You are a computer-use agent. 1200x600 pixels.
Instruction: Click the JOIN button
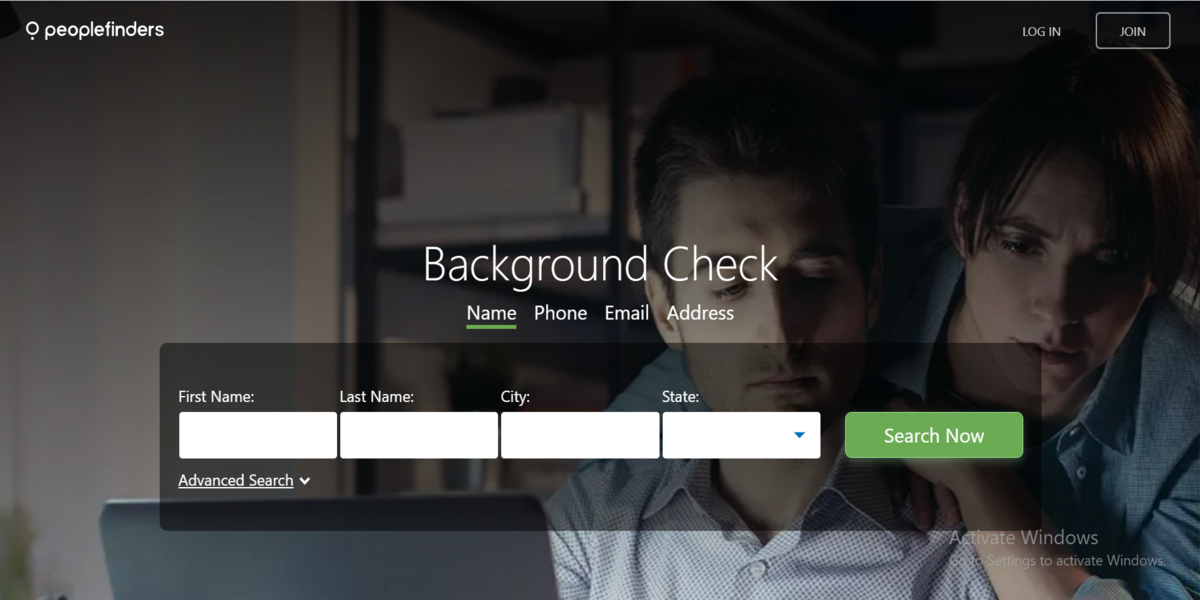coord(1132,30)
